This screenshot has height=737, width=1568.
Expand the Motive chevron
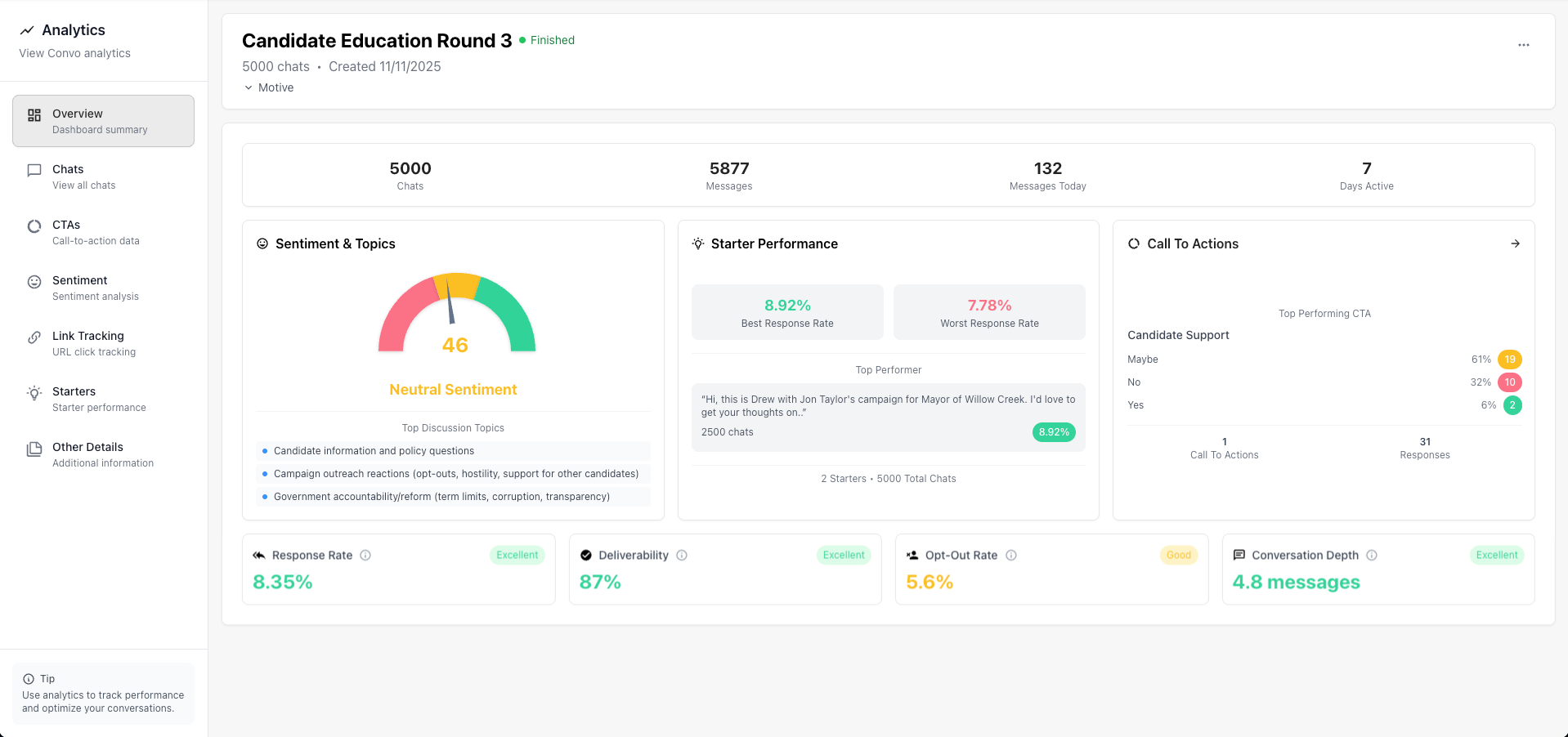coord(249,88)
